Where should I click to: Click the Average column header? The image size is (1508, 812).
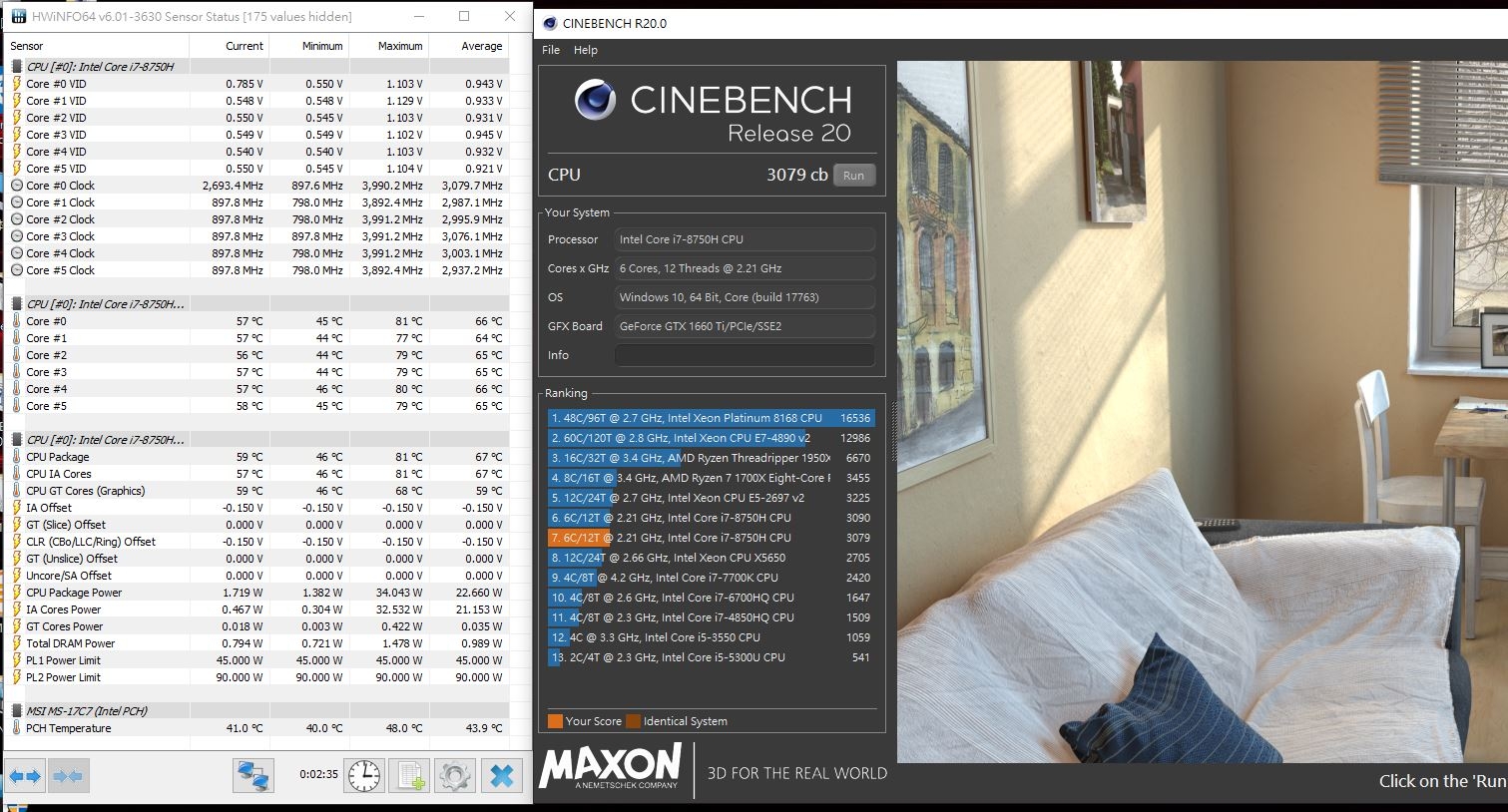pos(468,46)
